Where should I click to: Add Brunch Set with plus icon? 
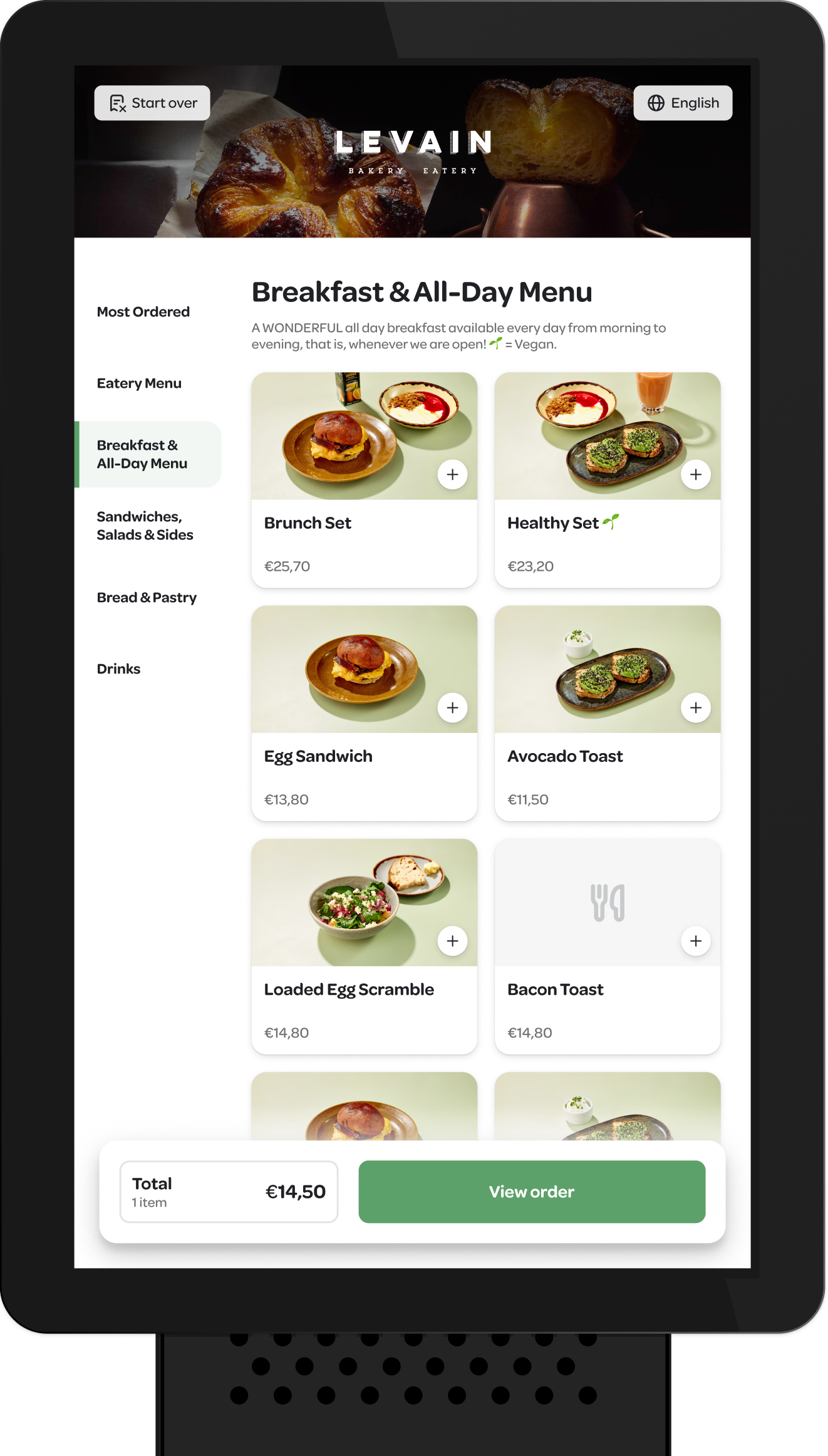tap(452, 474)
